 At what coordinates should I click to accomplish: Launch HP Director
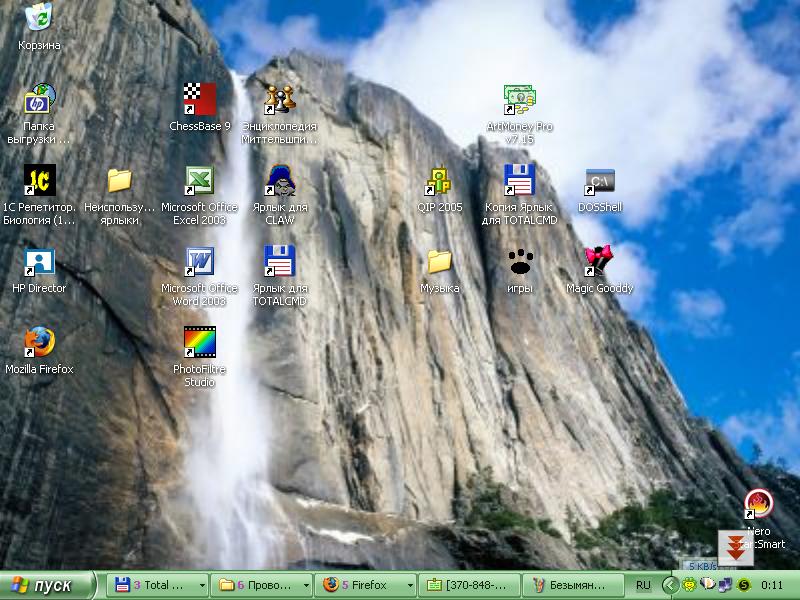pos(39,262)
